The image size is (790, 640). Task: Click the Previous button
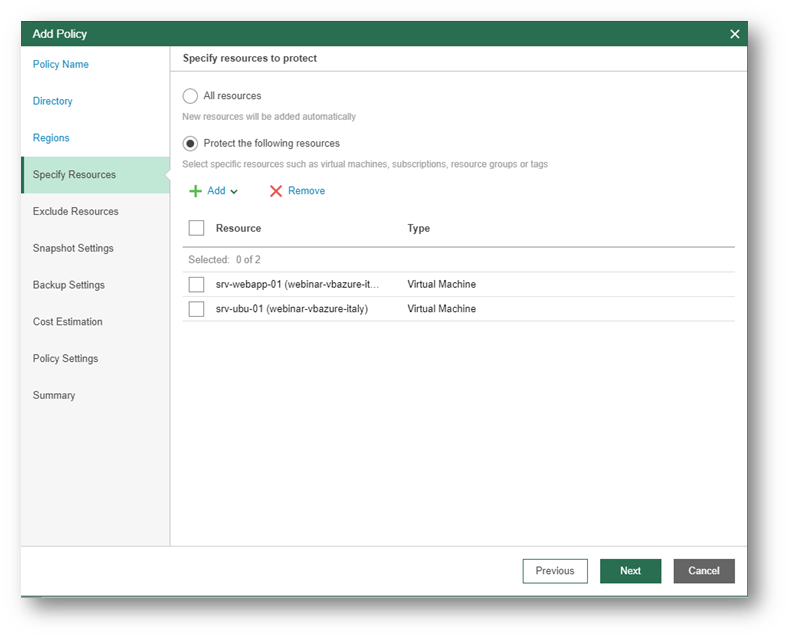(x=555, y=571)
